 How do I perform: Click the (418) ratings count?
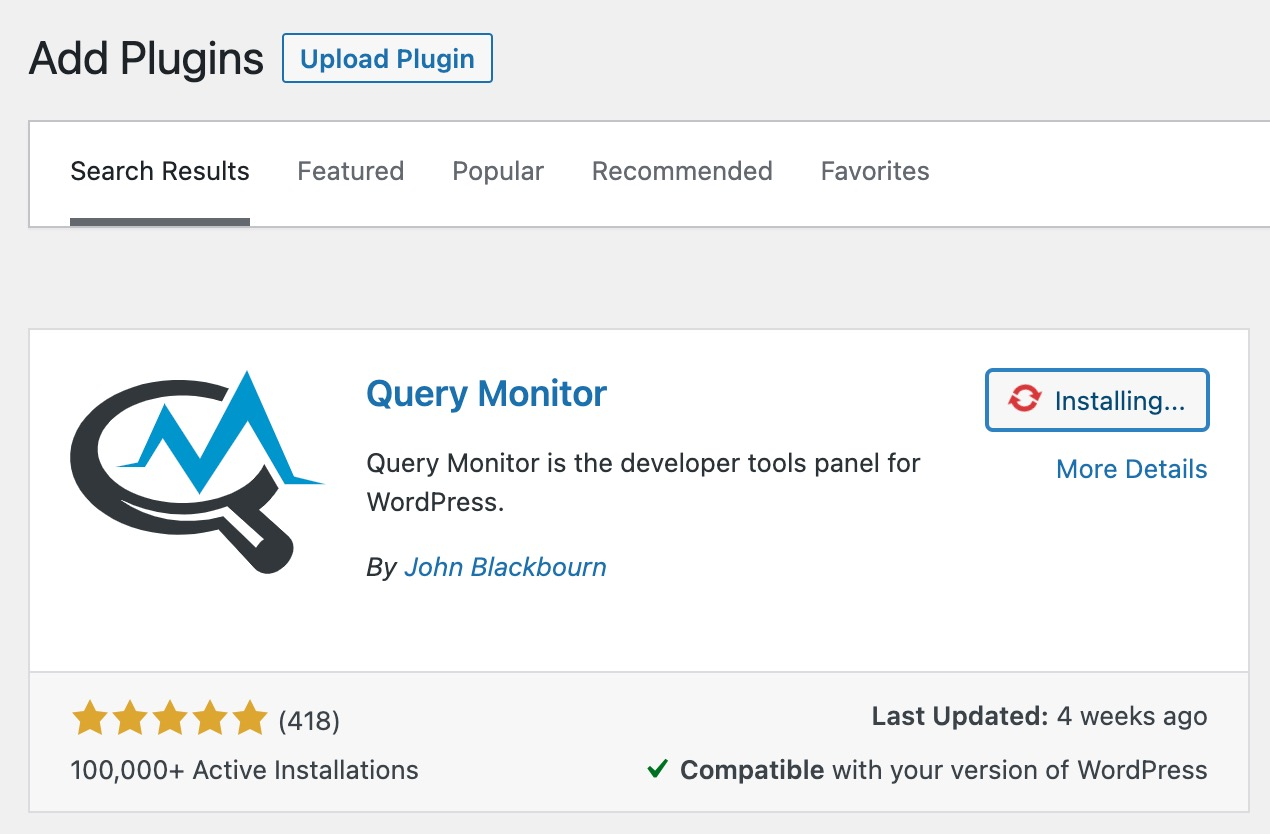click(309, 720)
